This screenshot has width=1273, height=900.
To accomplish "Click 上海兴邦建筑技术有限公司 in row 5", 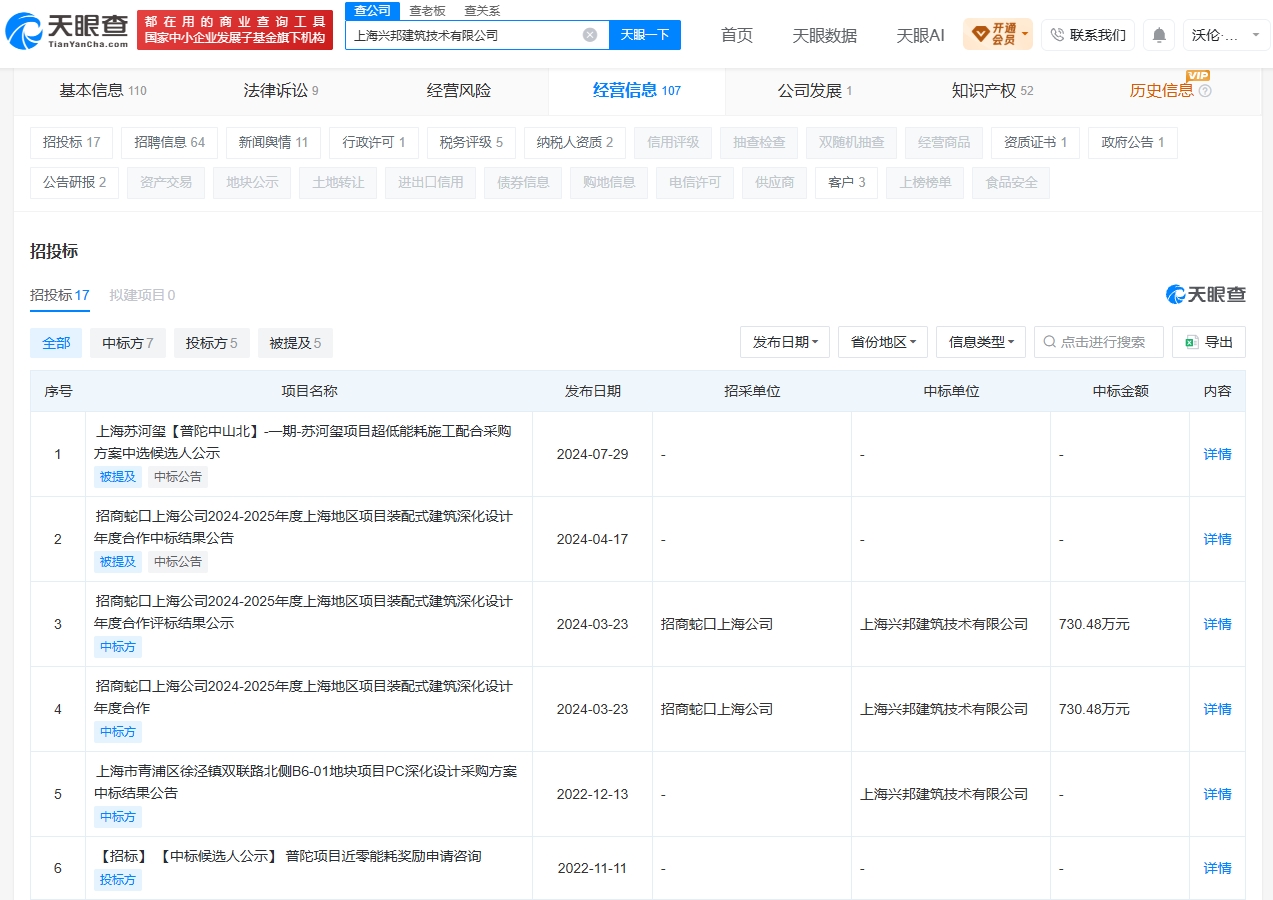I will click(944, 794).
